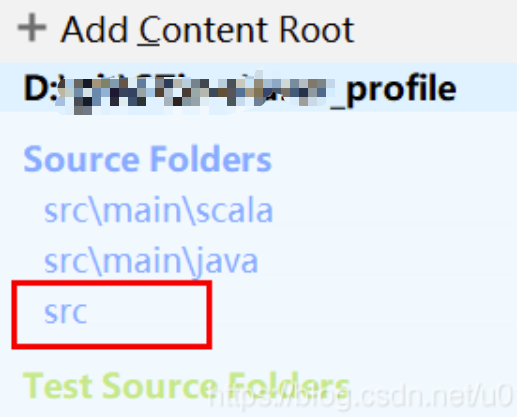
Task: Click the word Add beside the plus icon
Action: [x=94, y=30]
